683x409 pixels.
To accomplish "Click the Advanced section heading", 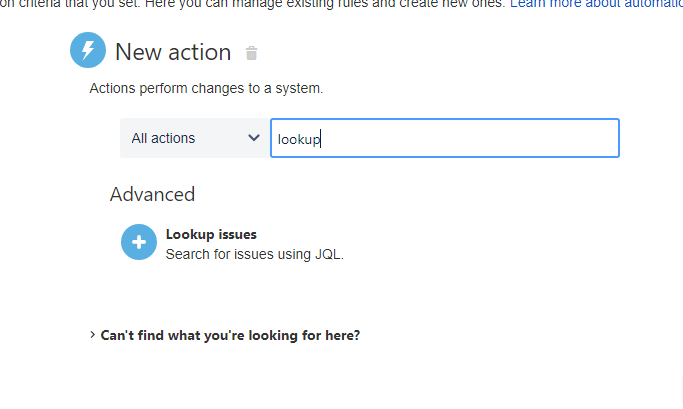I will pos(152,194).
